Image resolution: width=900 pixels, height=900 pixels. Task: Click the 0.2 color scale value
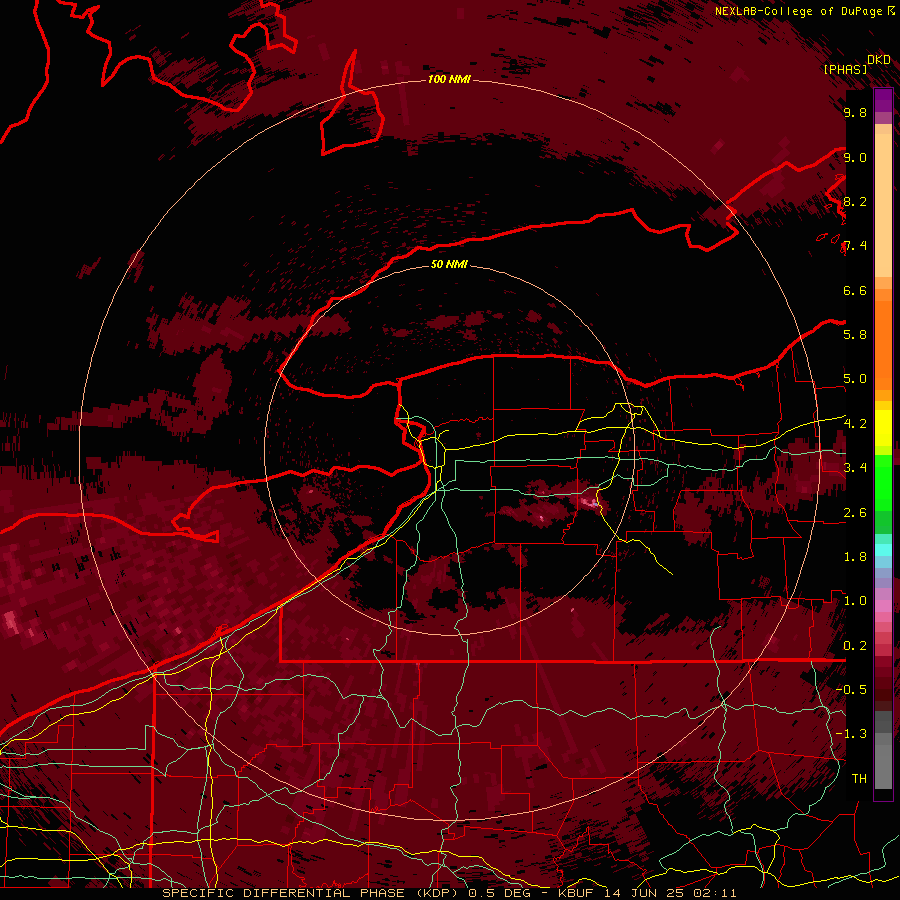[x=855, y=646]
